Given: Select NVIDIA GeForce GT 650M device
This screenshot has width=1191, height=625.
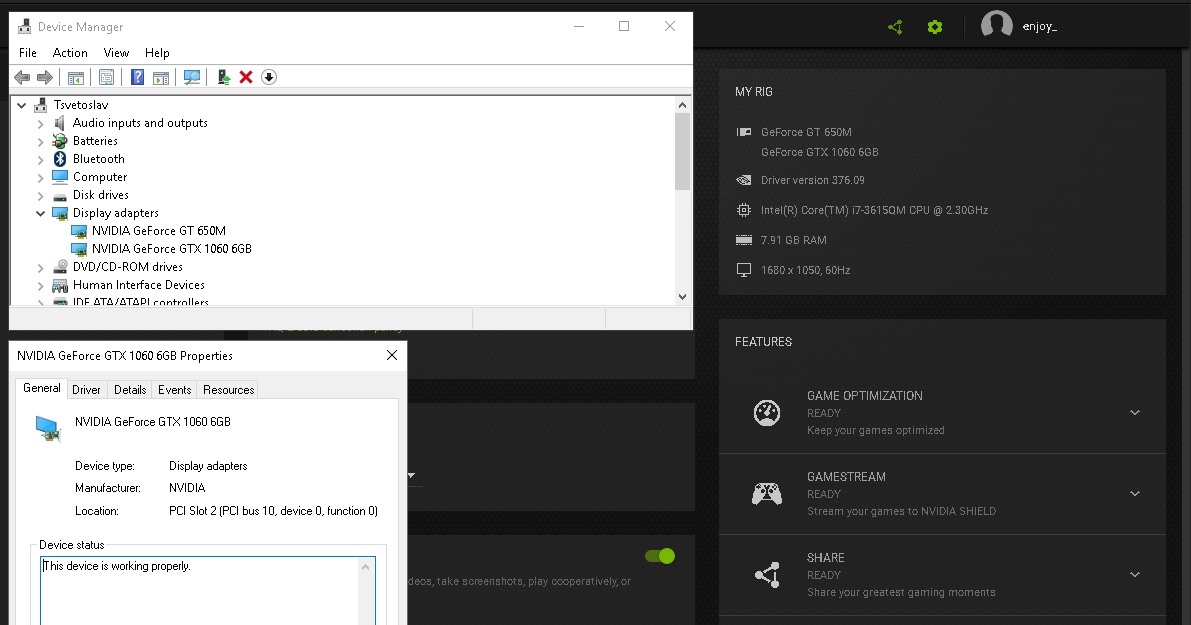Looking at the screenshot, I should tap(159, 231).
